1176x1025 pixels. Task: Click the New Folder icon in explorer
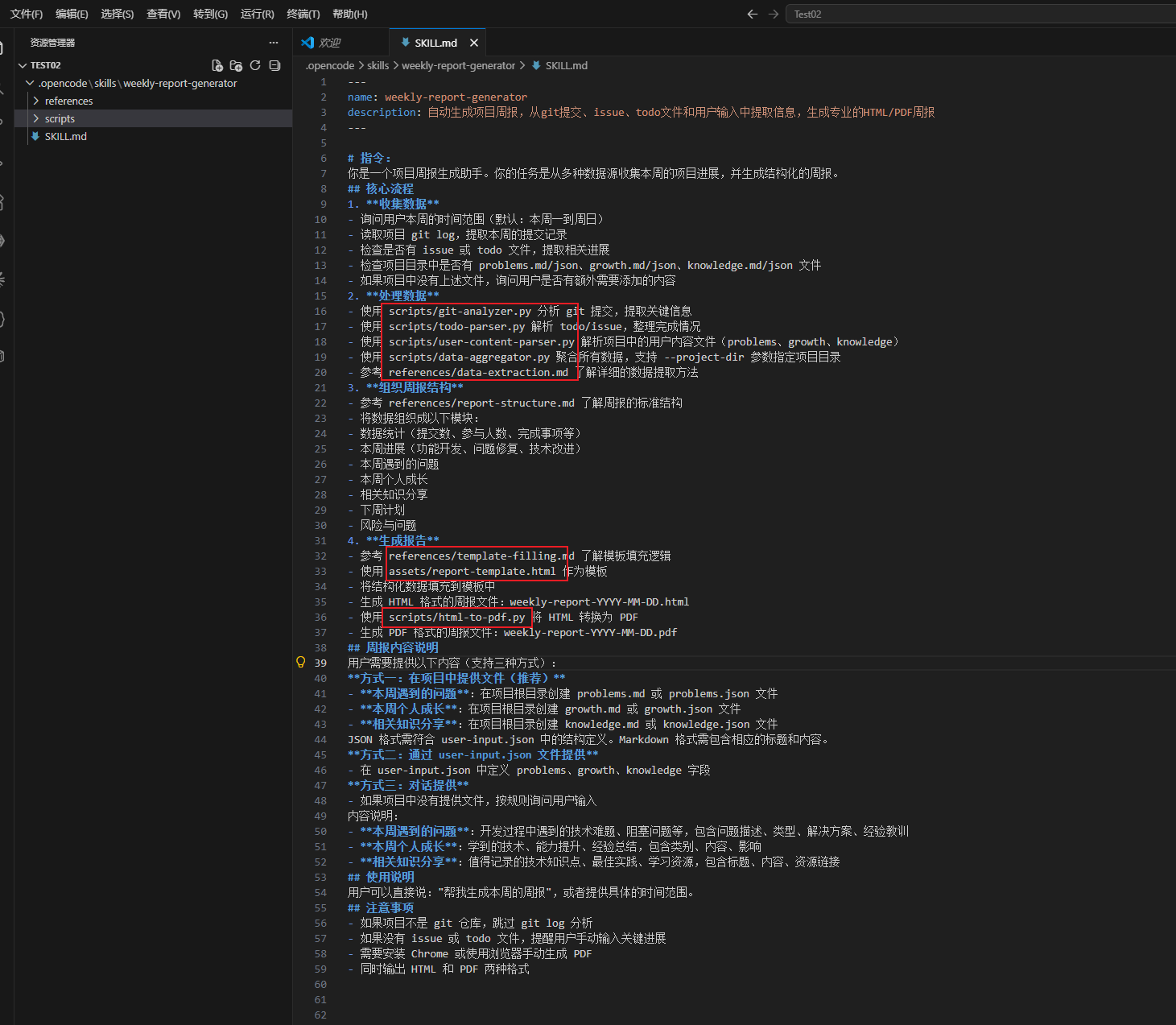pos(236,65)
